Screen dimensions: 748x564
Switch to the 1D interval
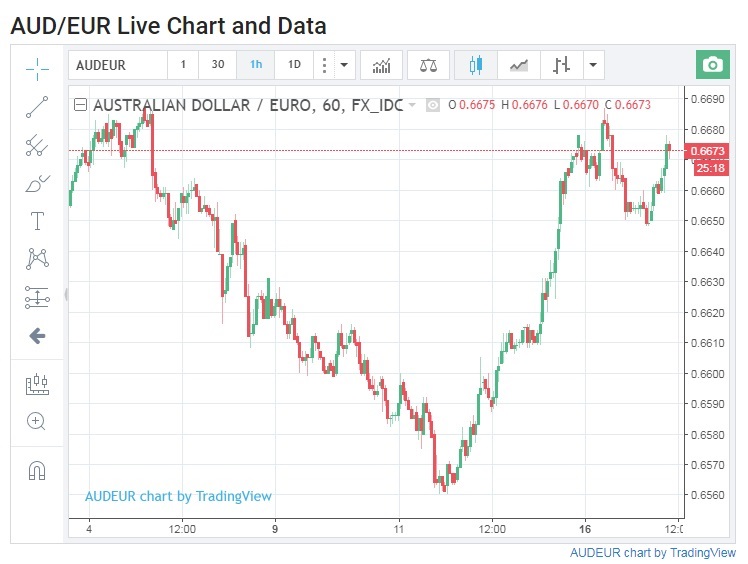tap(294, 65)
